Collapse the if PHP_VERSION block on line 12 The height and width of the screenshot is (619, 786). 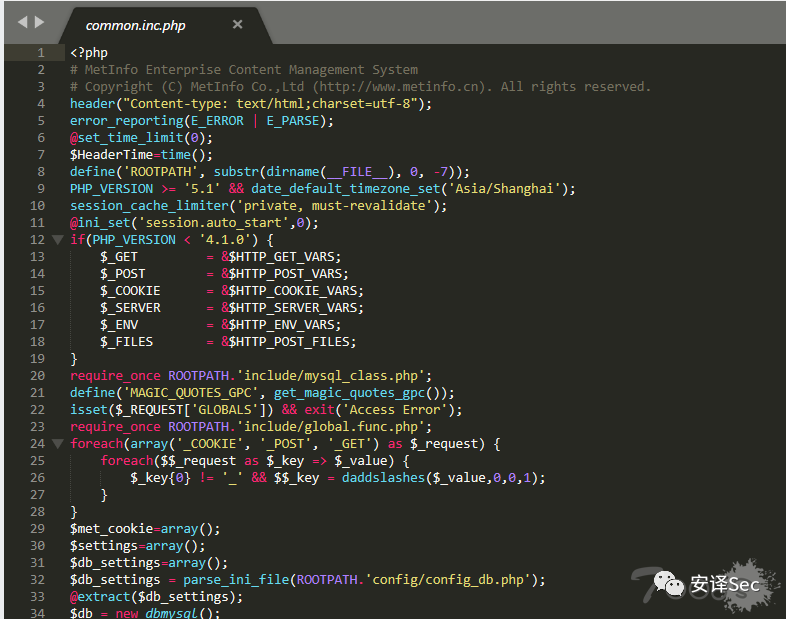pos(57,240)
